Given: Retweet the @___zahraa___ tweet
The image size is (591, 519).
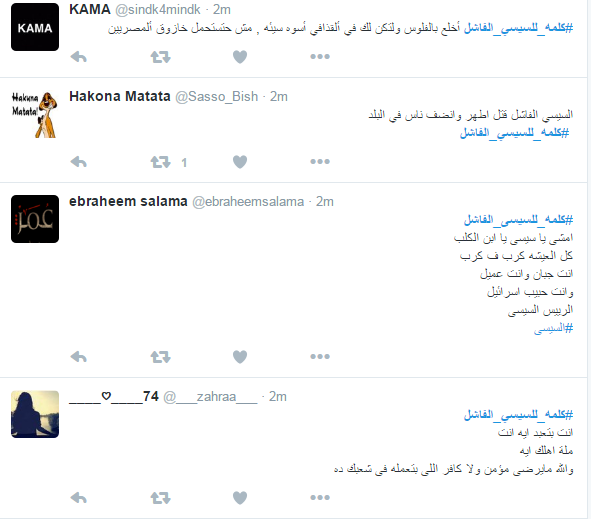Looking at the screenshot, I should [161, 498].
